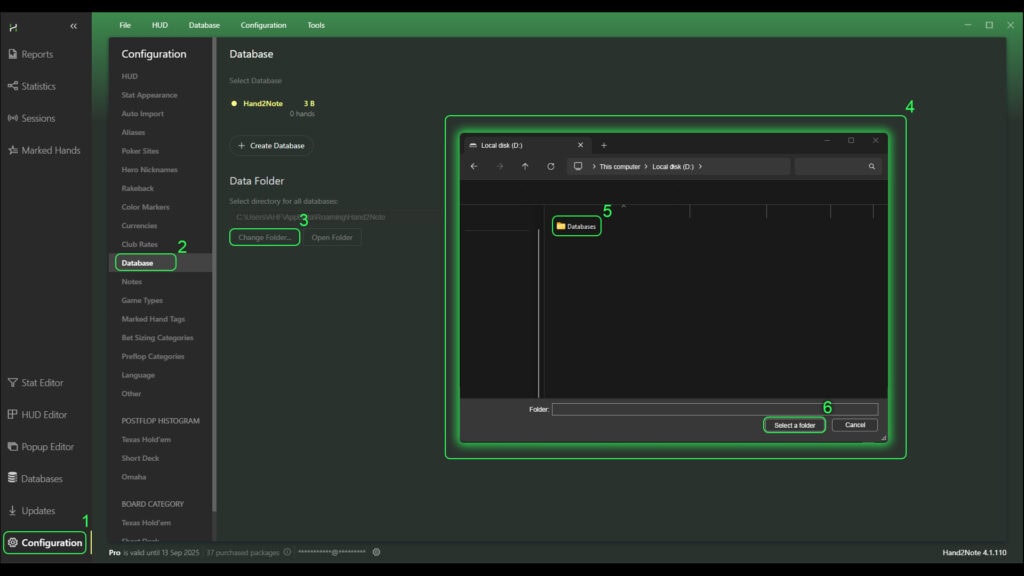Image resolution: width=1024 pixels, height=576 pixels.
Task: Cancel the folder selection dialog
Action: tap(855, 425)
